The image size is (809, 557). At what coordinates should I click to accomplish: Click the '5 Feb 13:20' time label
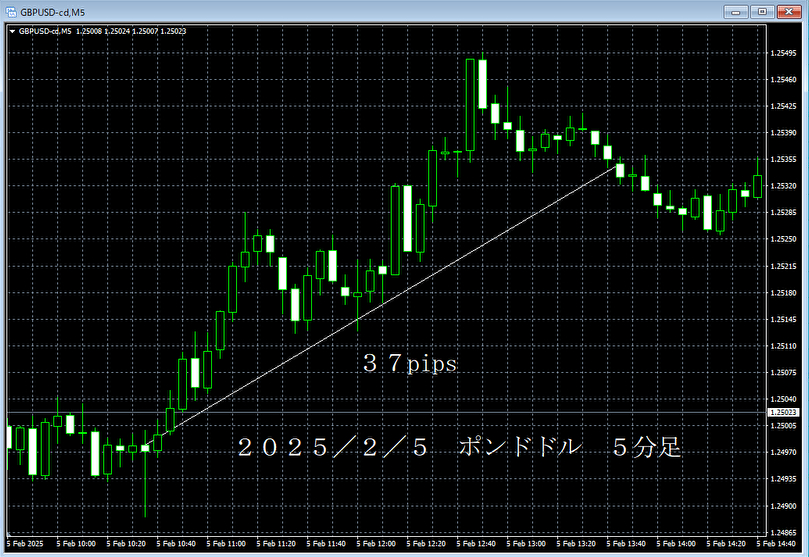click(x=576, y=544)
